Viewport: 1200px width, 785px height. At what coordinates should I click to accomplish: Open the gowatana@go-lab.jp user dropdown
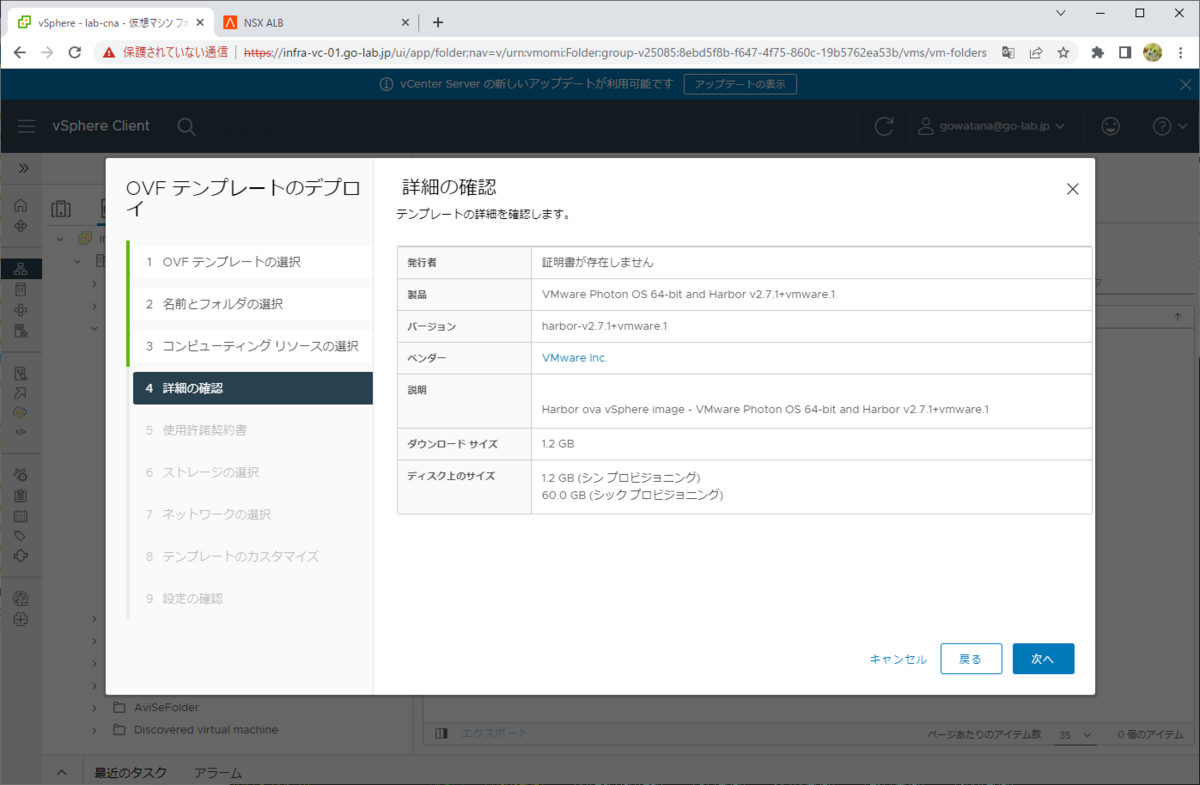992,126
